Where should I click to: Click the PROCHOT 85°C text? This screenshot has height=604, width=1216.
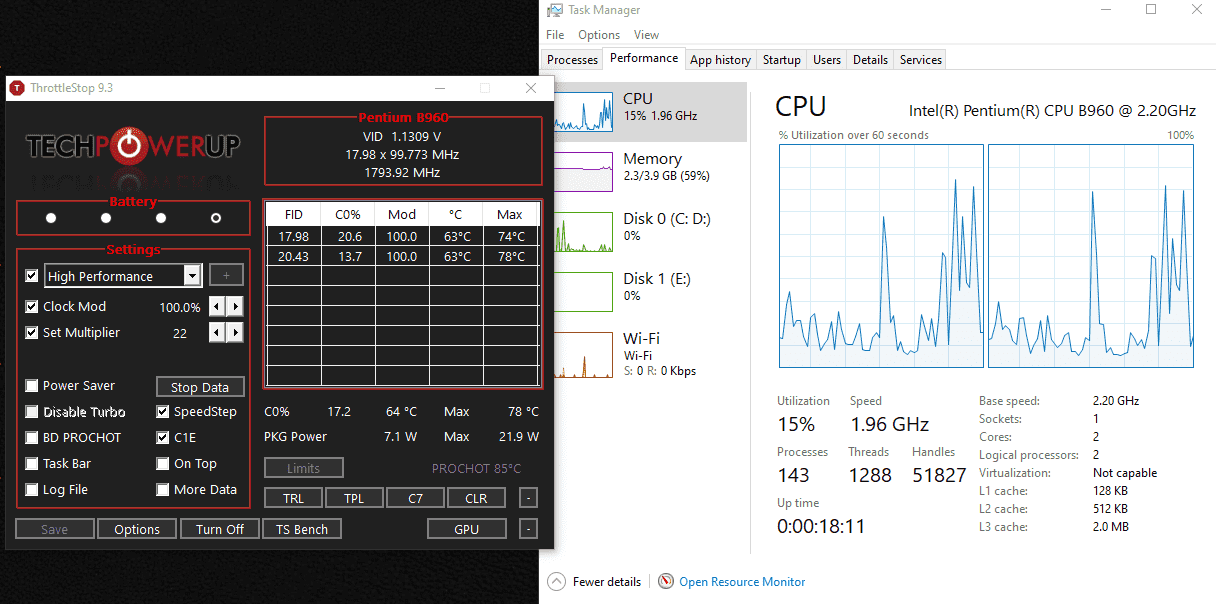coord(476,469)
